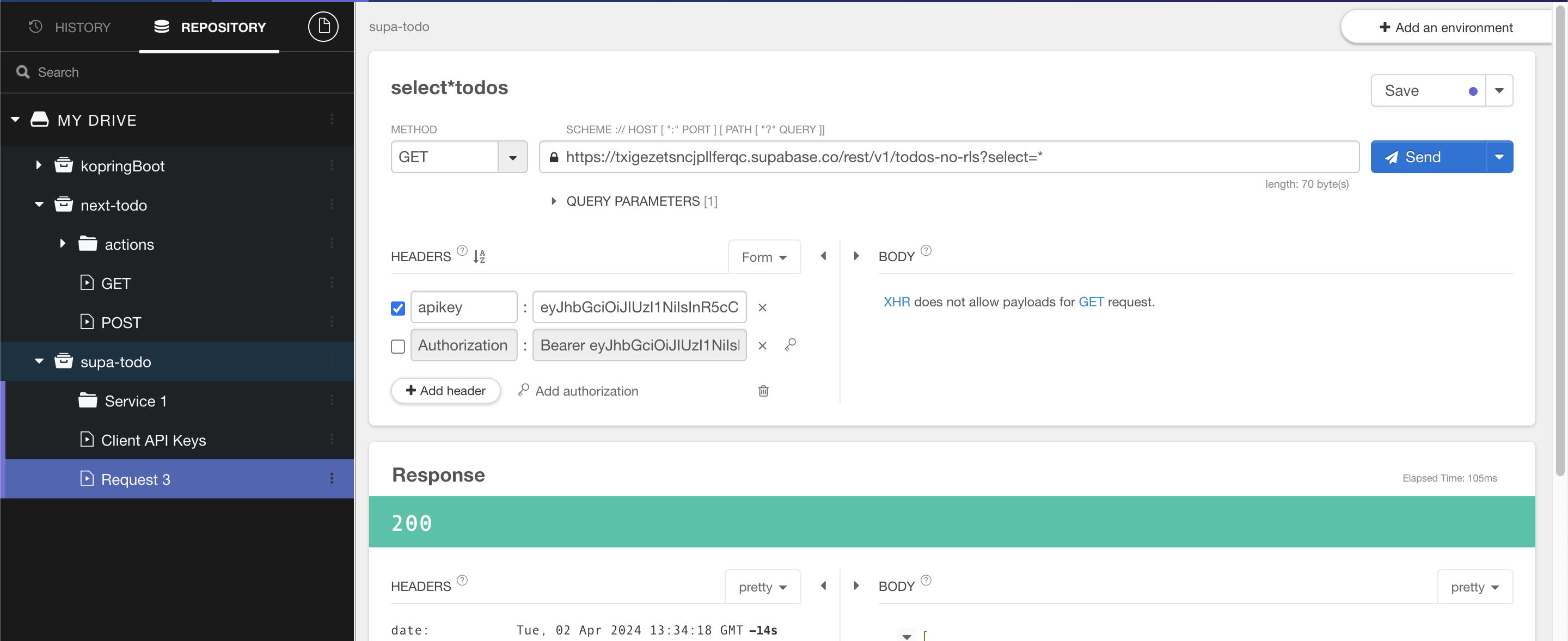Open Request 3 options menu dots

tap(332, 479)
